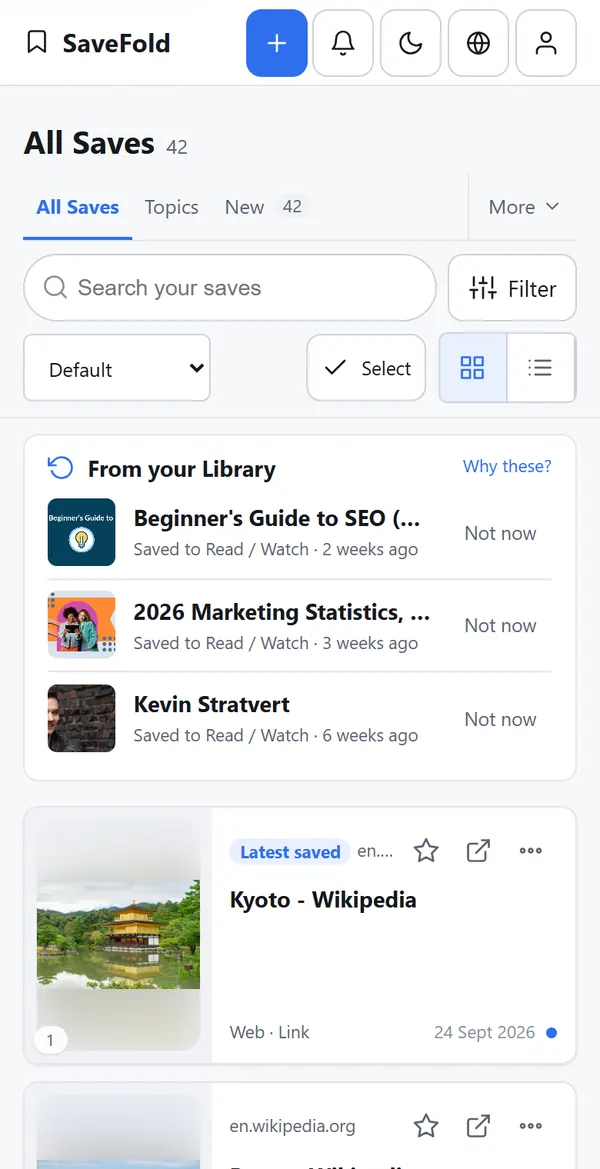Click the blue plus add button
The width and height of the screenshot is (600, 1169).
click(x=277, y=43)
